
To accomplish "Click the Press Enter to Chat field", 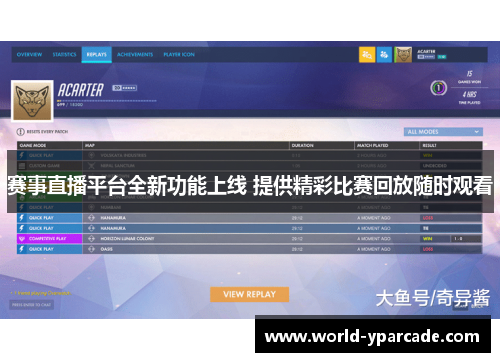I will (x=31, y=305).
